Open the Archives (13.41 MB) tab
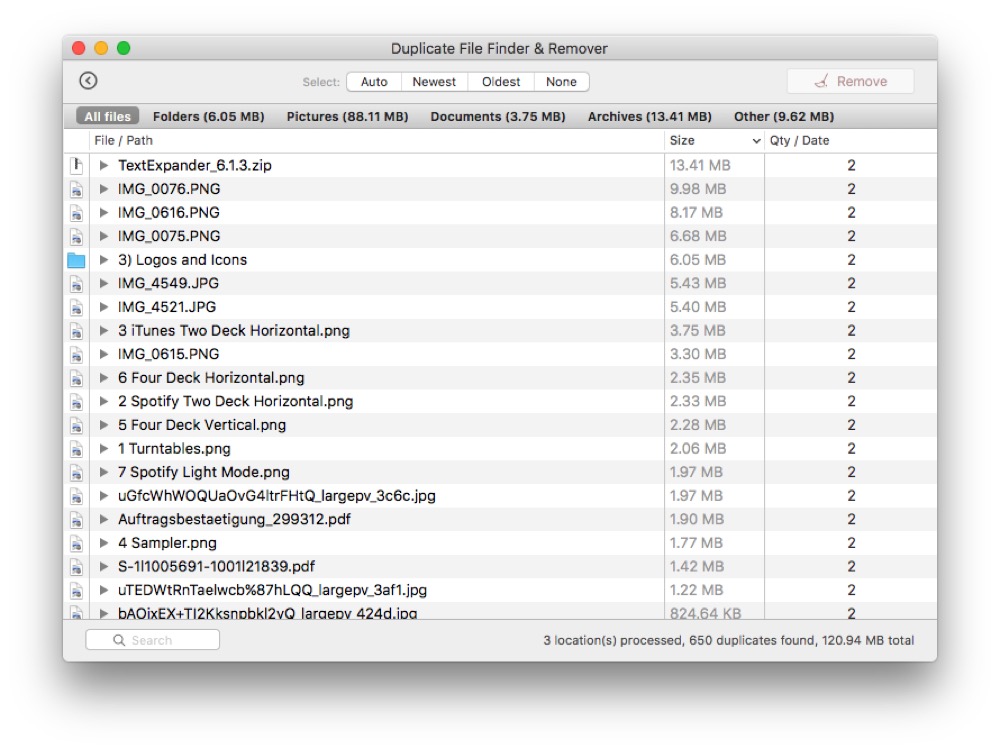Image resolution: width=1000 pixels, height=751 pixels. 650,117
